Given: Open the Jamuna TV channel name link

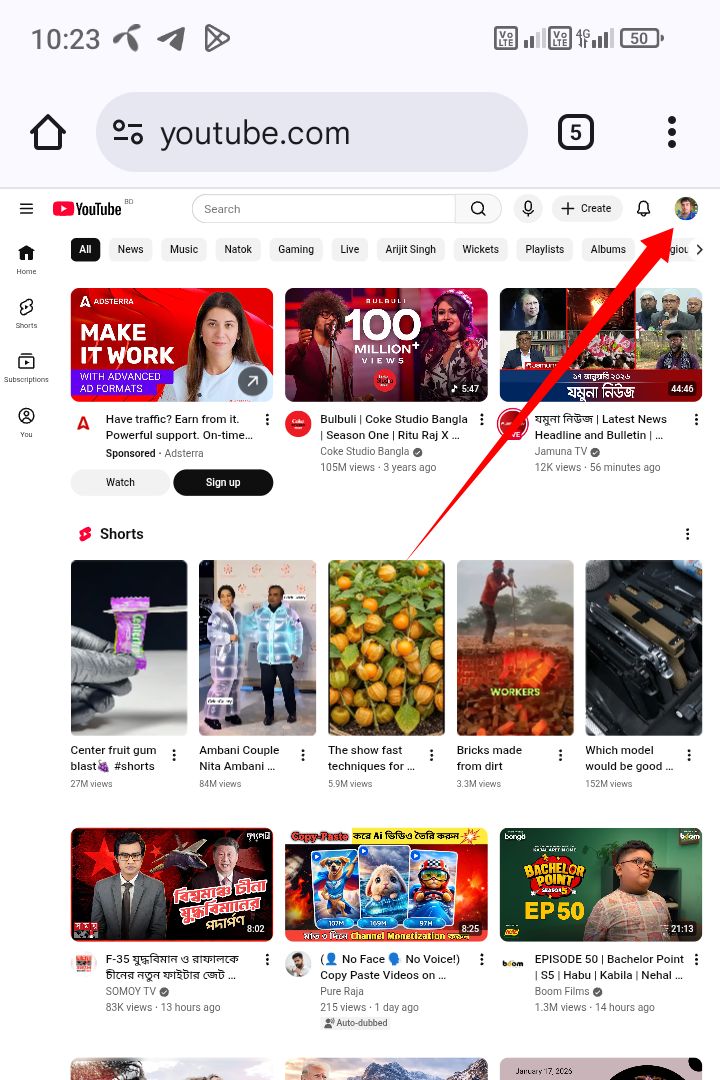Looking at the screenshot, I should click(x=561, y=451).
